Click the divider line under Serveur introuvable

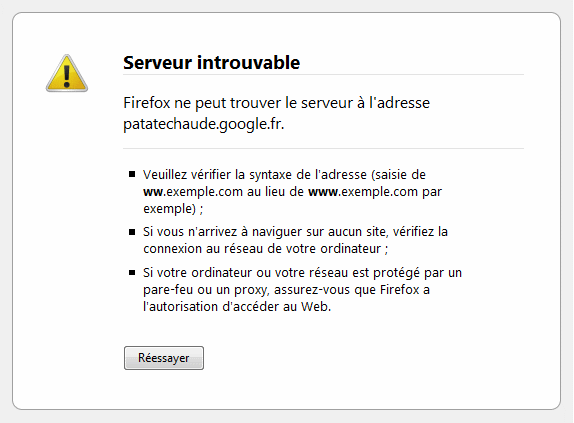324,75
